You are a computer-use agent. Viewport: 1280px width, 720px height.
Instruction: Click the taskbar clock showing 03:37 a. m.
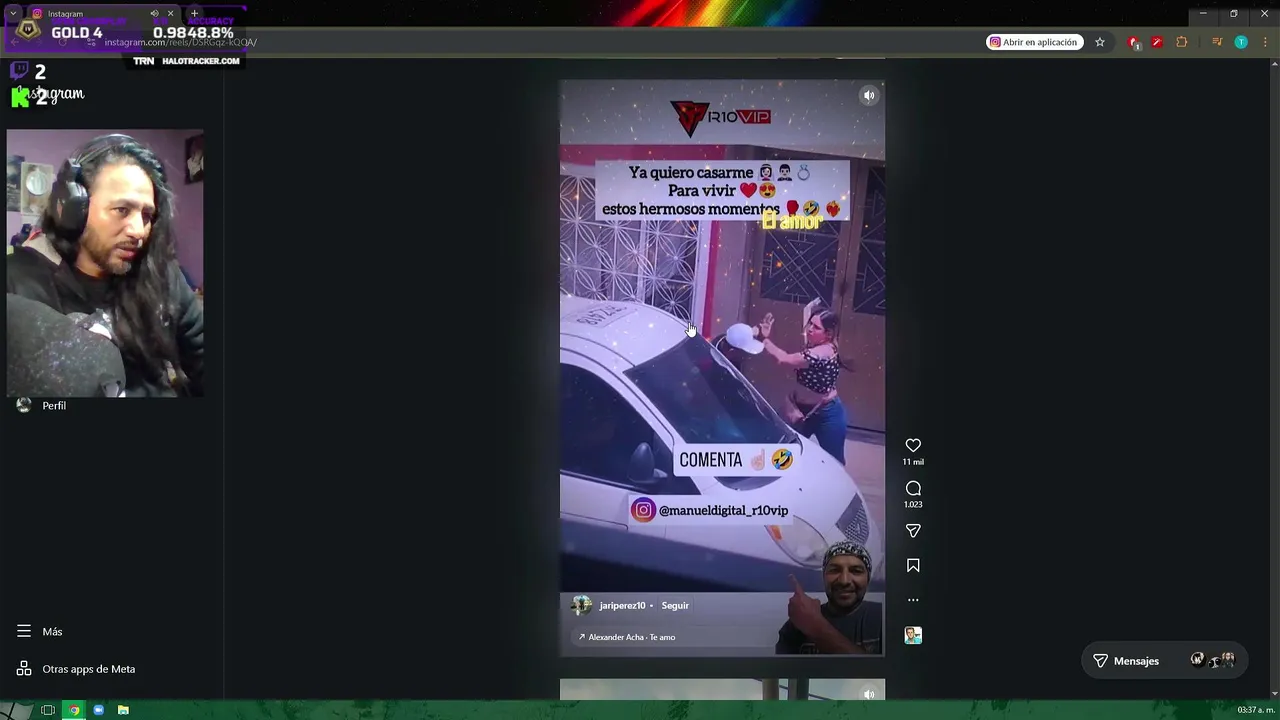[1256, 710]
